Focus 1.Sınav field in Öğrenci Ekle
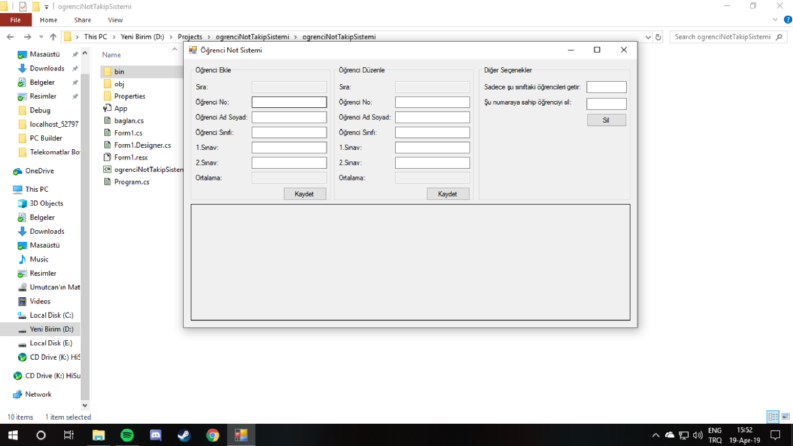The image size is (793, 446). coord(289,148)
